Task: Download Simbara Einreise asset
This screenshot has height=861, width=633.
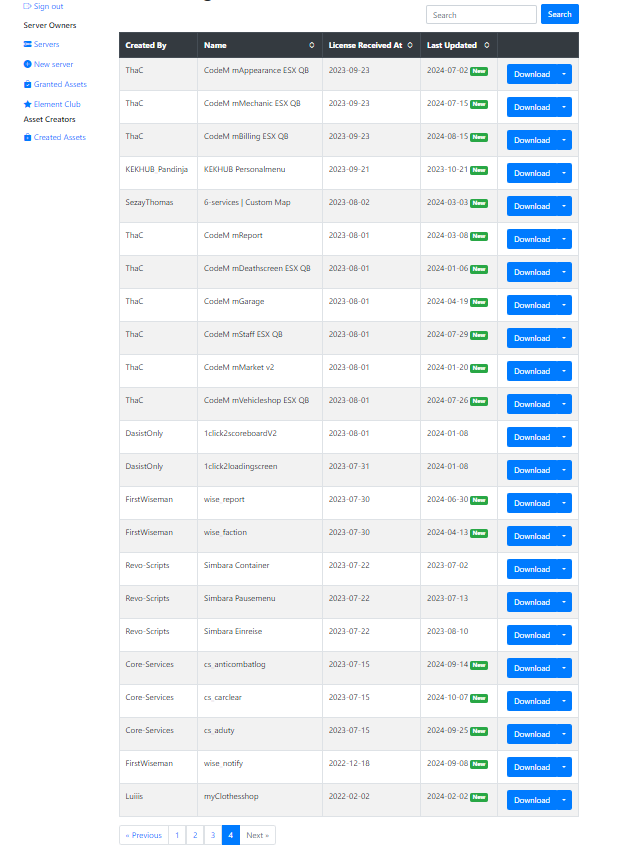Action: [x=531, y=635]
